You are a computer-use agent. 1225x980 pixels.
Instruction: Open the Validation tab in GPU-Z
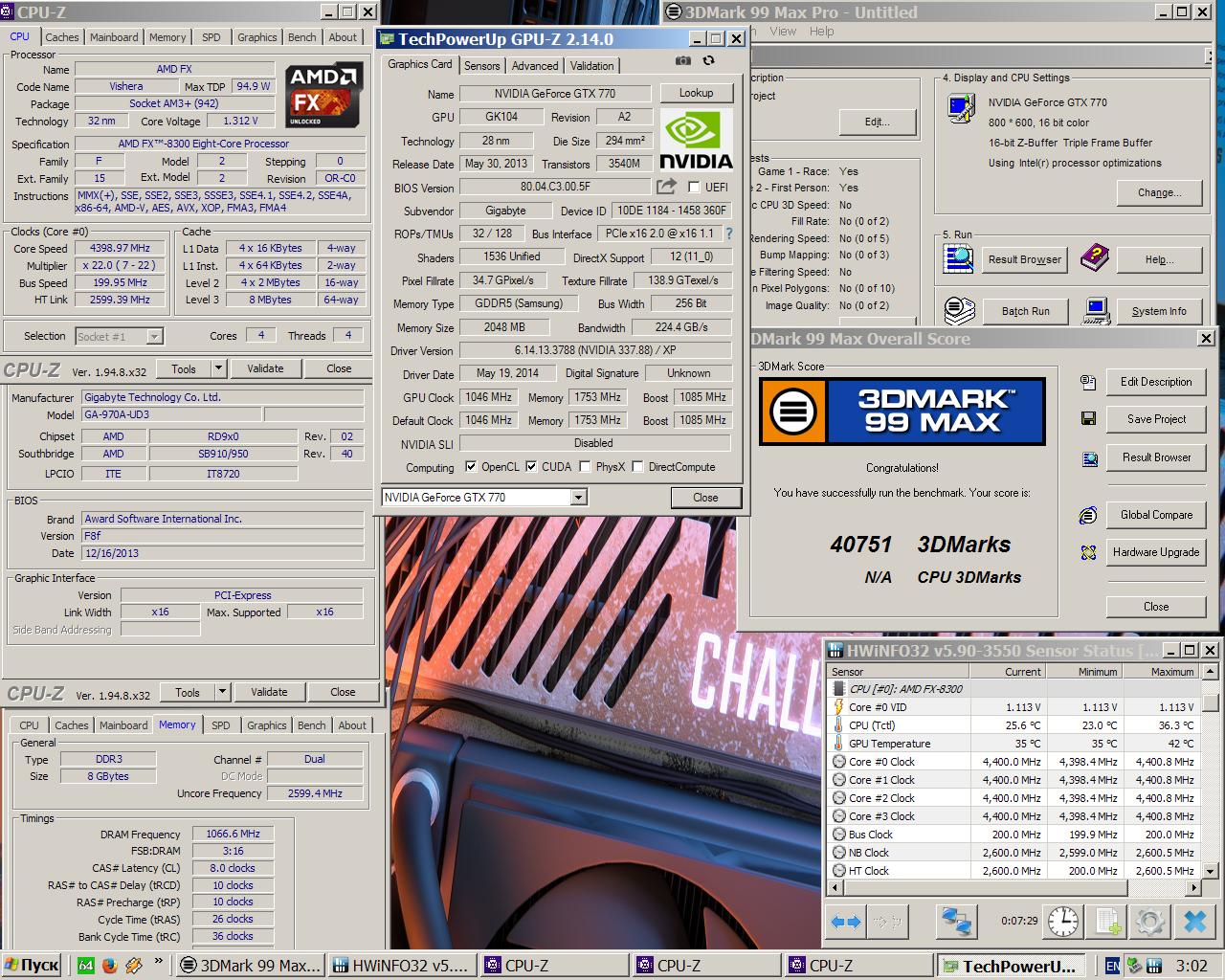(591, 65)
